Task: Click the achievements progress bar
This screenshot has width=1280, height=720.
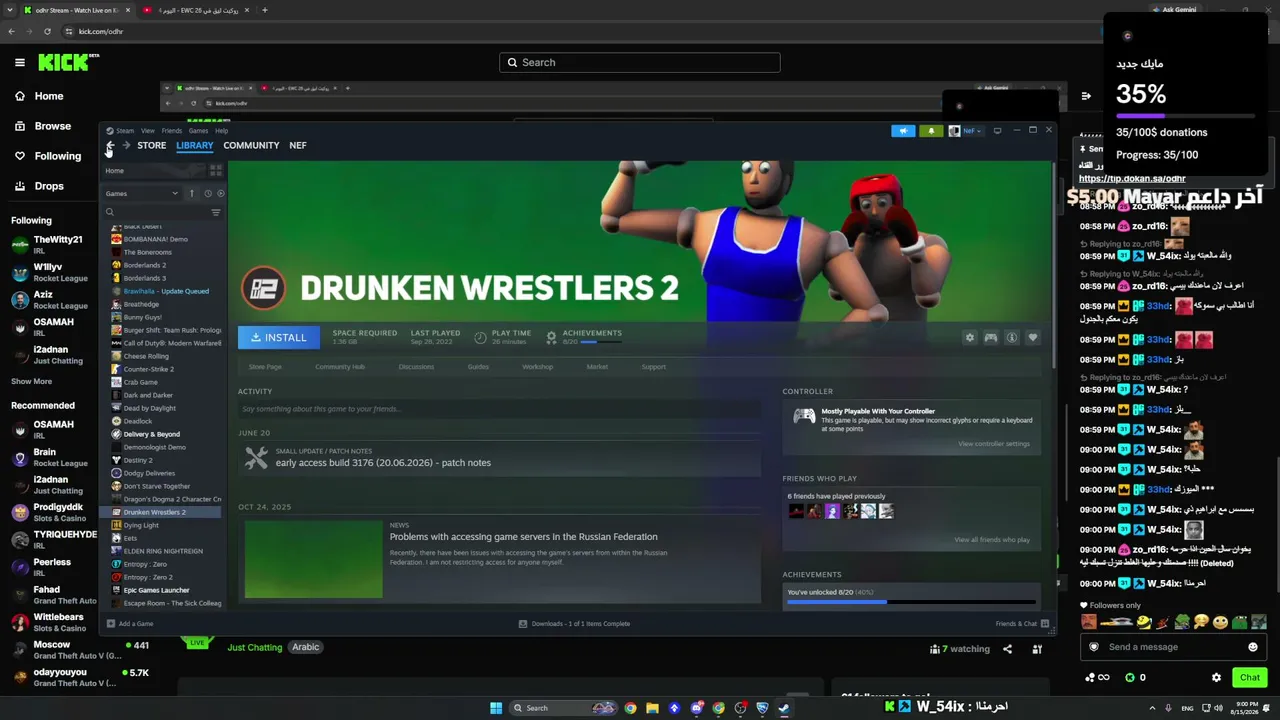Action: [911, 602]
